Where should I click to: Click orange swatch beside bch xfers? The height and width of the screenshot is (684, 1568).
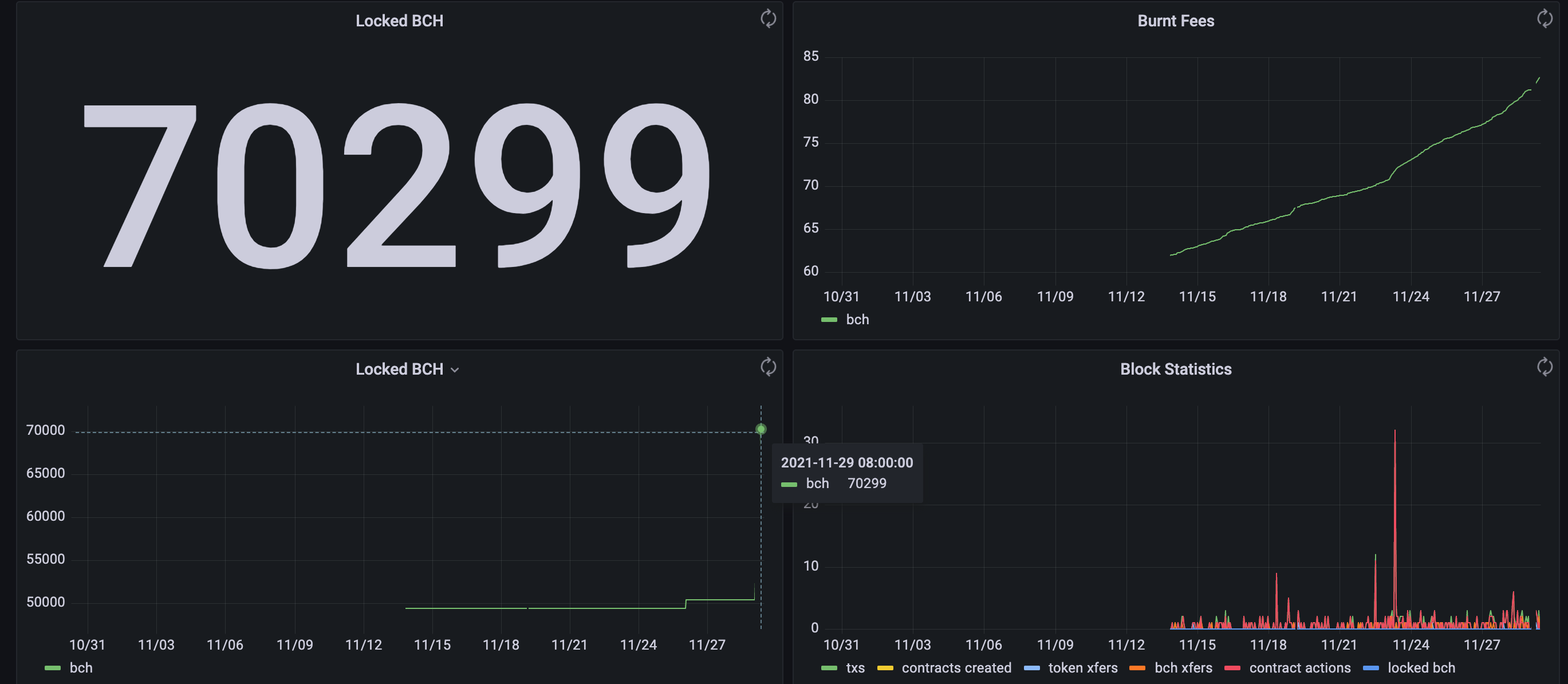[1138, 668]
